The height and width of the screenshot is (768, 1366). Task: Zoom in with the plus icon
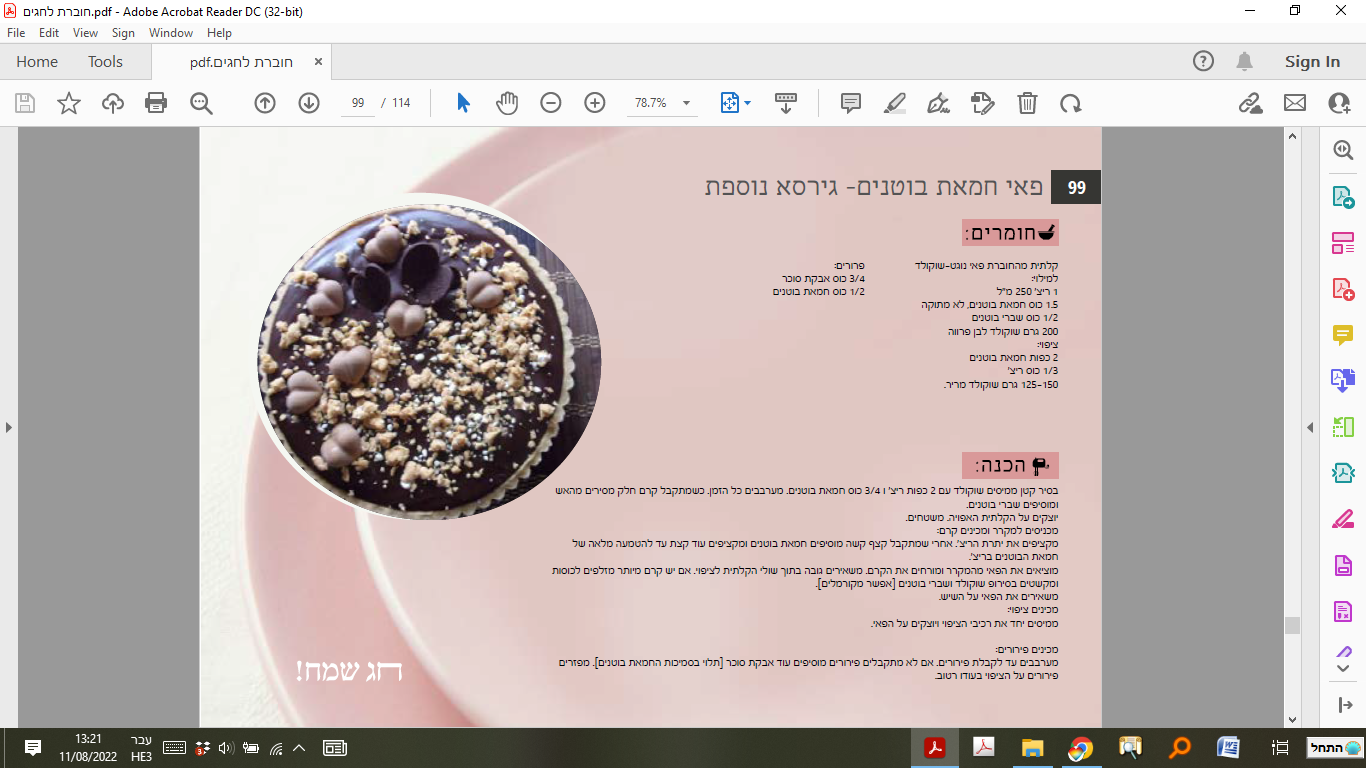[595, 103]
